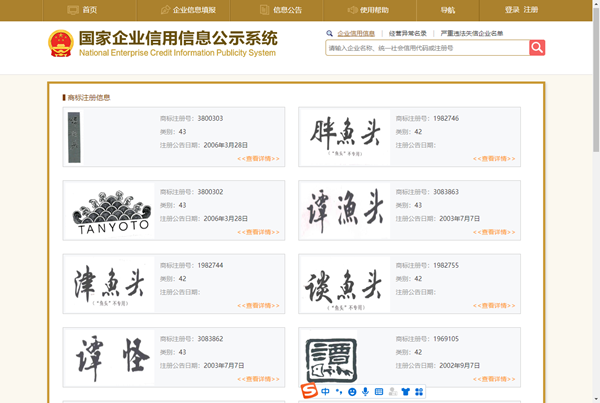Toggle Chinese/English mode in IME bar
This screenshot has height=403, width=600.
tap(326, 391)
